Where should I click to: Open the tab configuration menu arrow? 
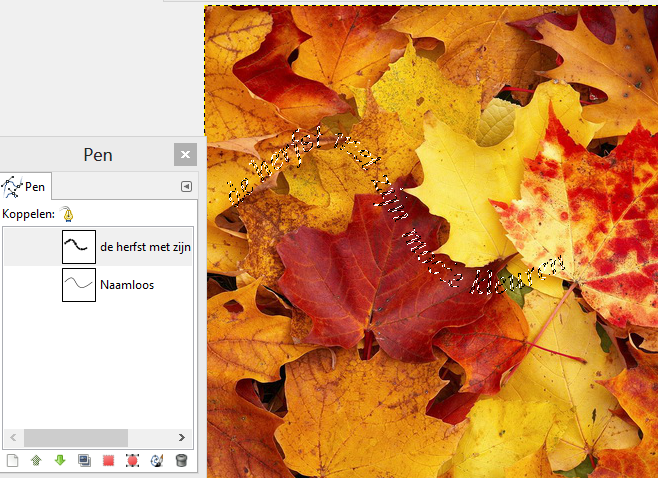coord(186,186)
